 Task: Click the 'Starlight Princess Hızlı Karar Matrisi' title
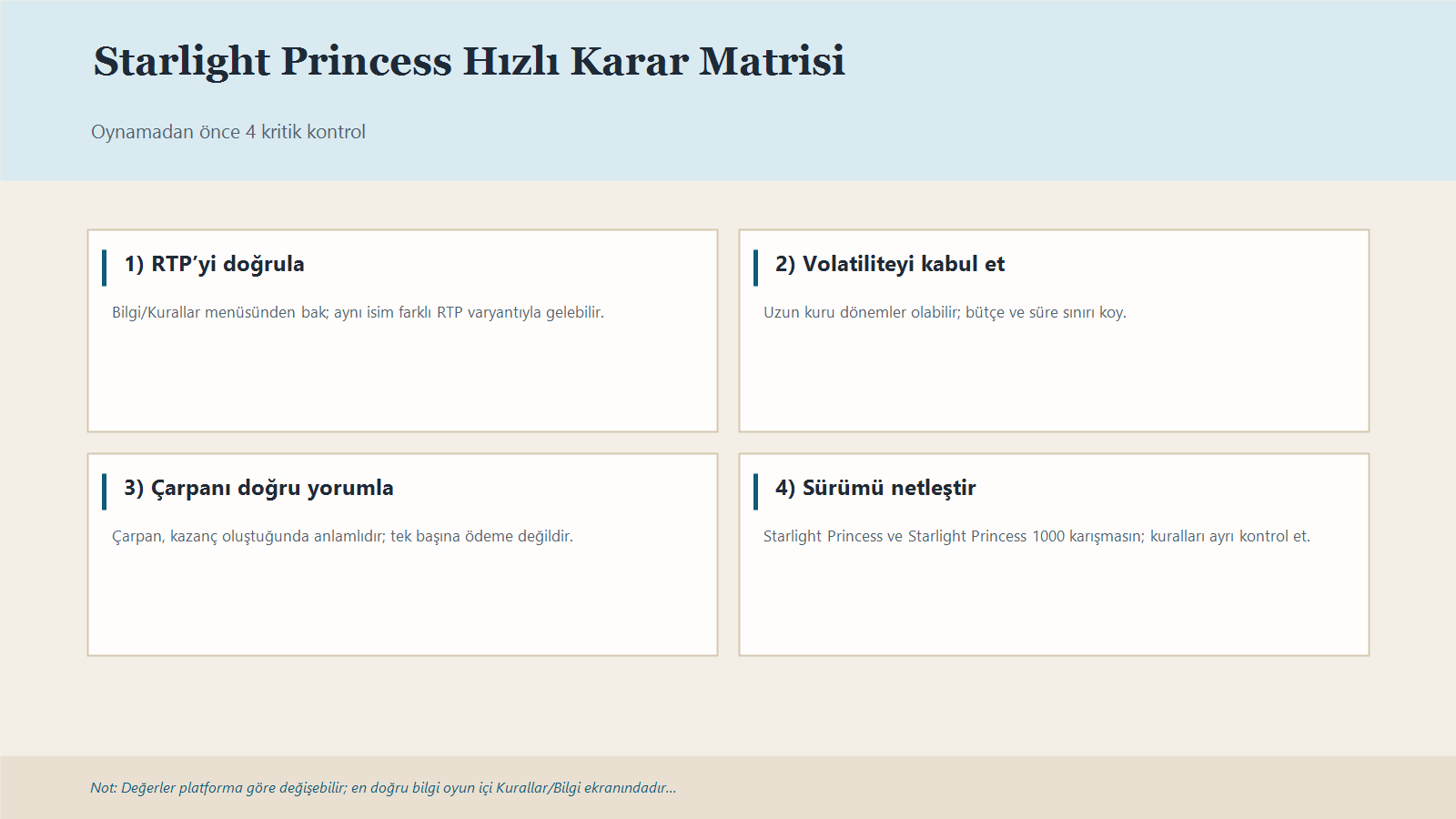467,61
